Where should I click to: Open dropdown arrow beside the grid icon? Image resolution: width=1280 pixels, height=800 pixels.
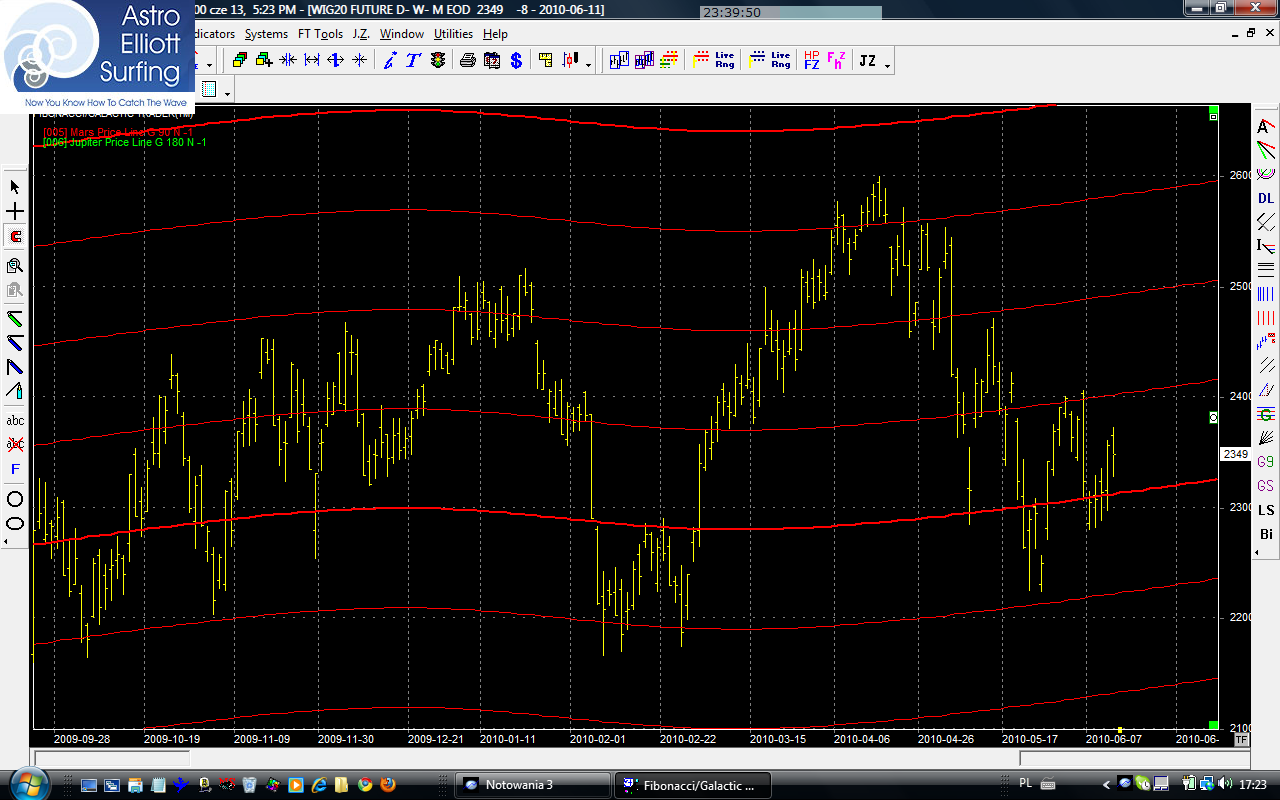point(228,94)
